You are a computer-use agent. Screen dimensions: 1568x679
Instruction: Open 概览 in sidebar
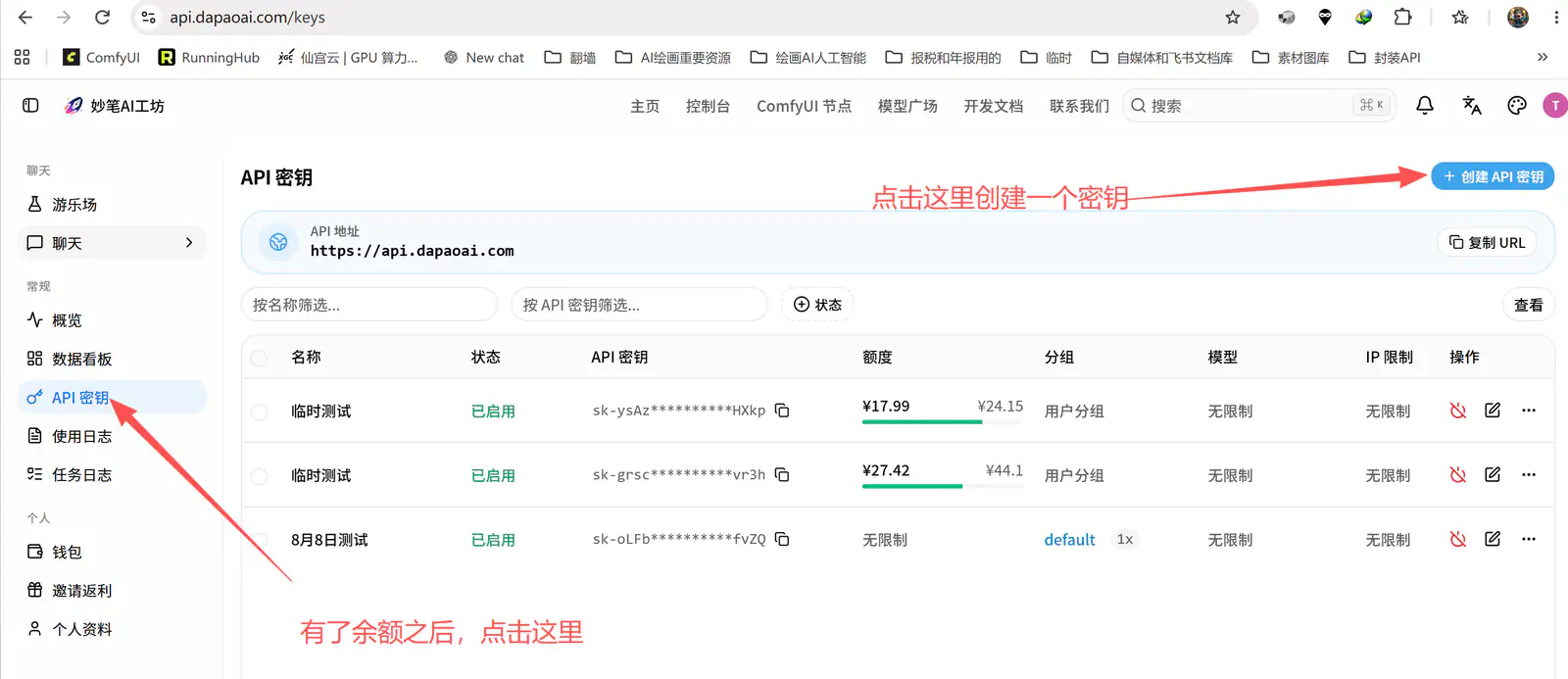(x=113, y=320)
